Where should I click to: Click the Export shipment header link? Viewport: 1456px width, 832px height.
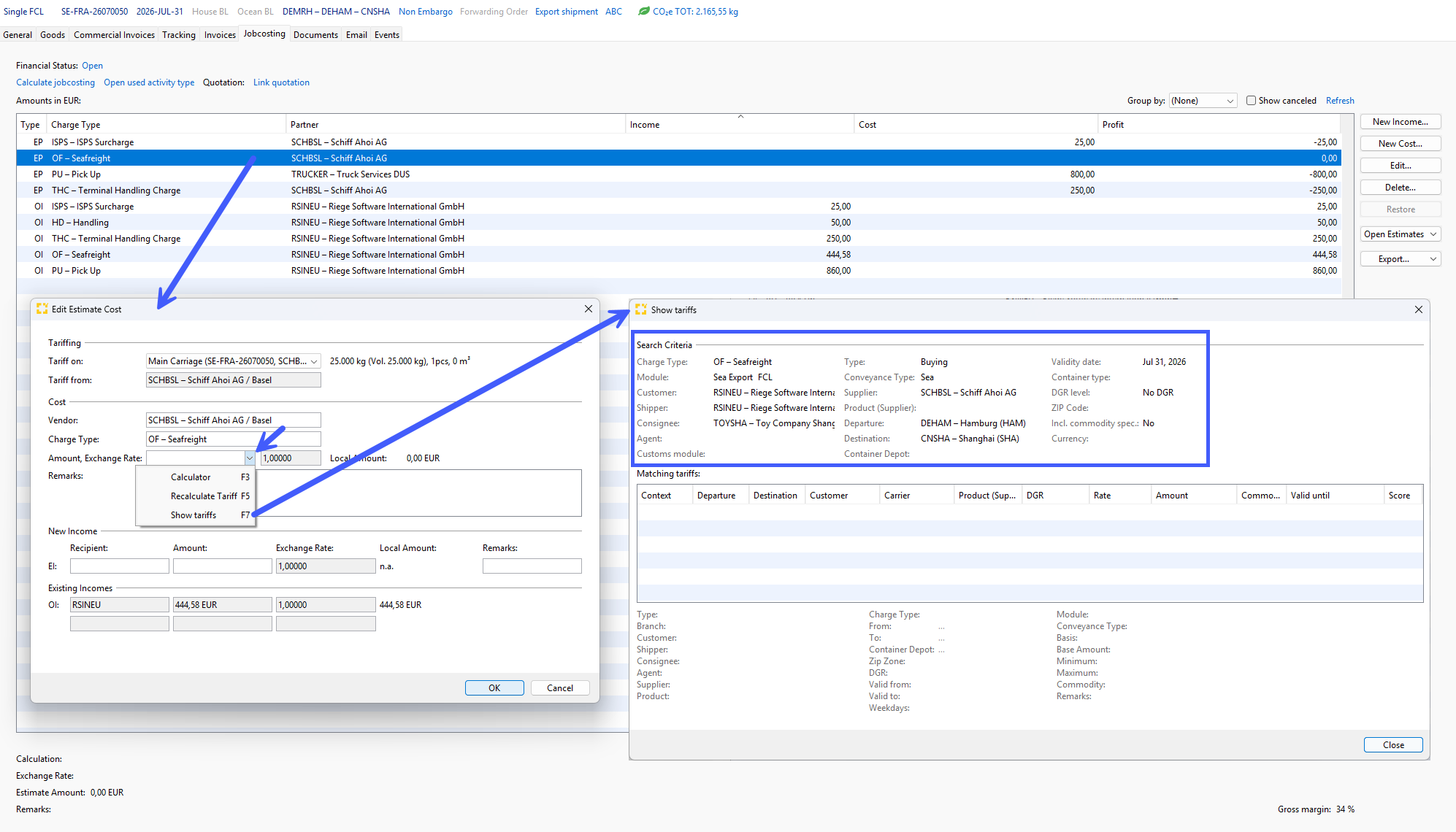[566, 12]
